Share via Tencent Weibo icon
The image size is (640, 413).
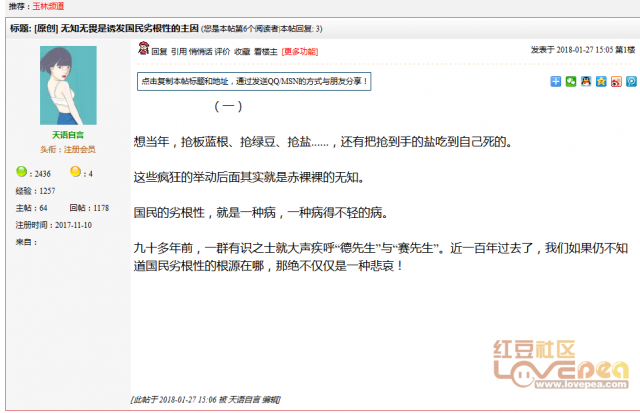[x=631, y=81]
